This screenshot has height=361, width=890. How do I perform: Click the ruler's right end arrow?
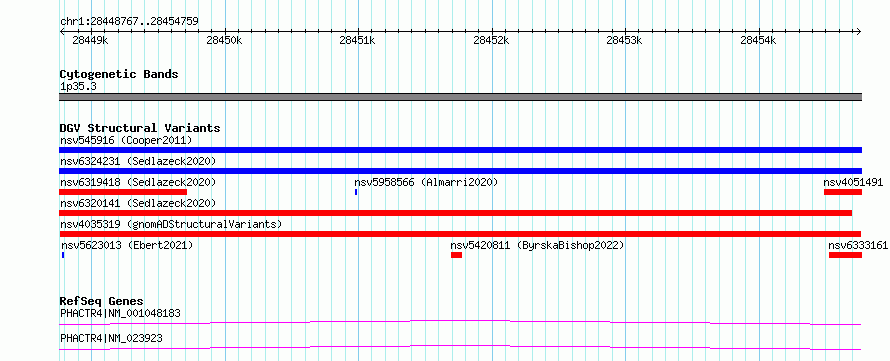(859, 31)
